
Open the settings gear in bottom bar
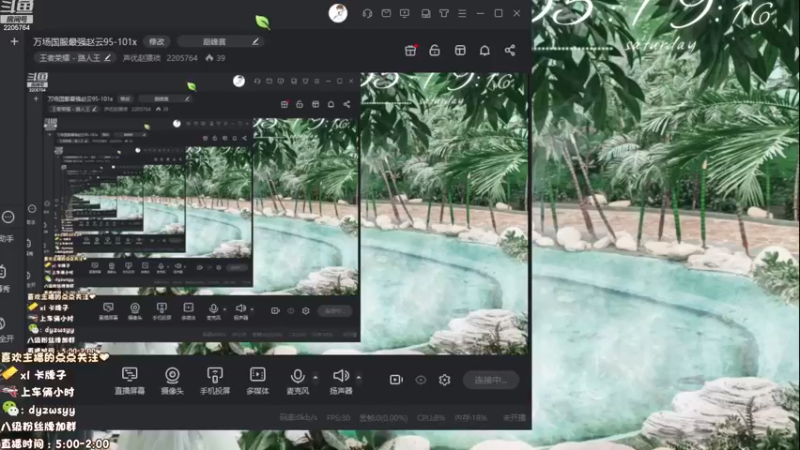click(444, 380)
